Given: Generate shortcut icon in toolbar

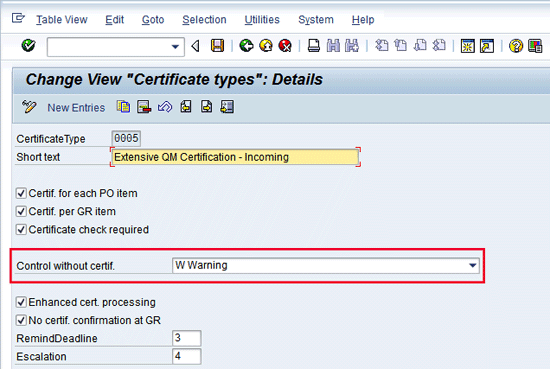Looking at the screenshot, I should [x=487, y=46].
